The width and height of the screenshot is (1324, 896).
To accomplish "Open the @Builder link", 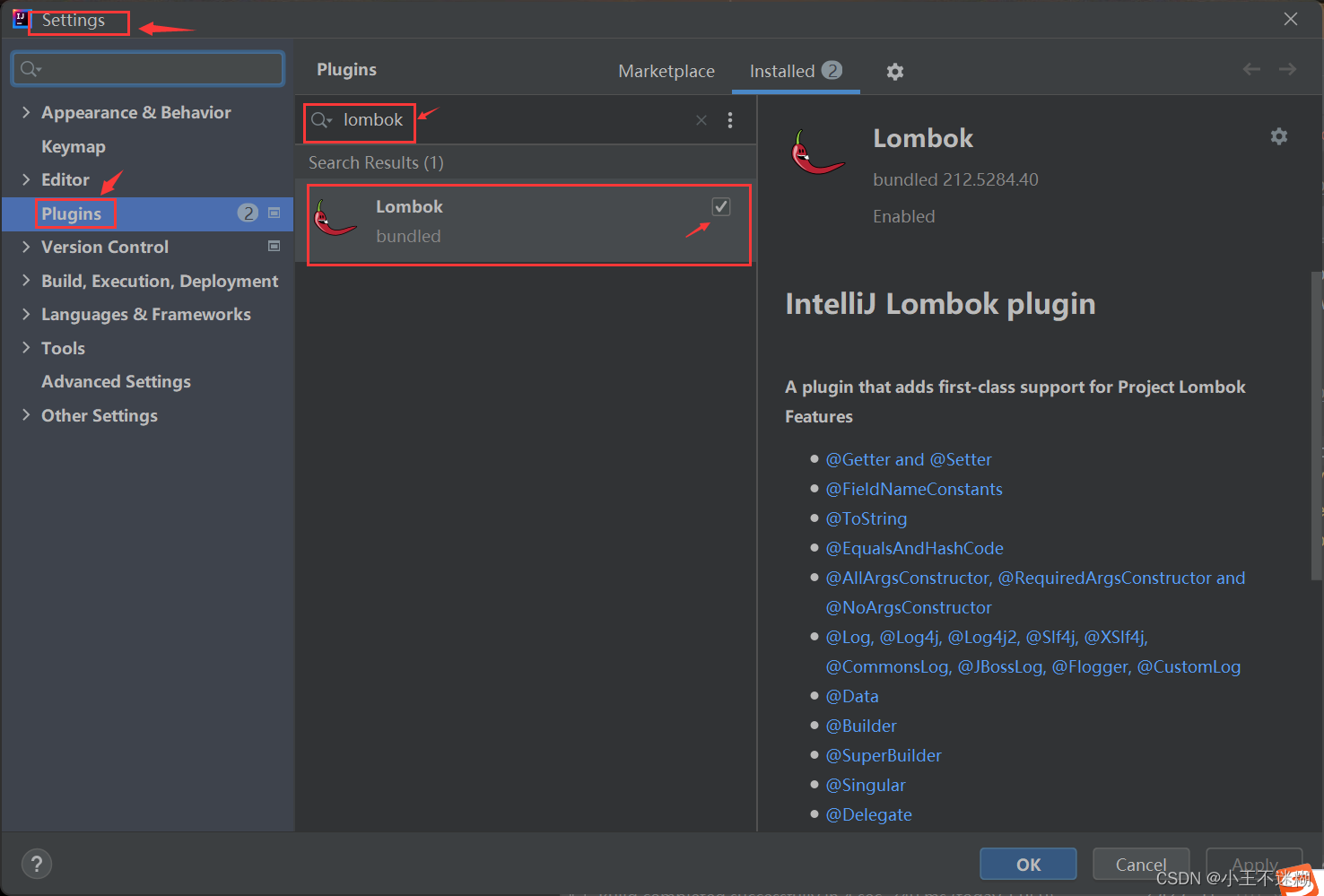I will tap(861, 726).
